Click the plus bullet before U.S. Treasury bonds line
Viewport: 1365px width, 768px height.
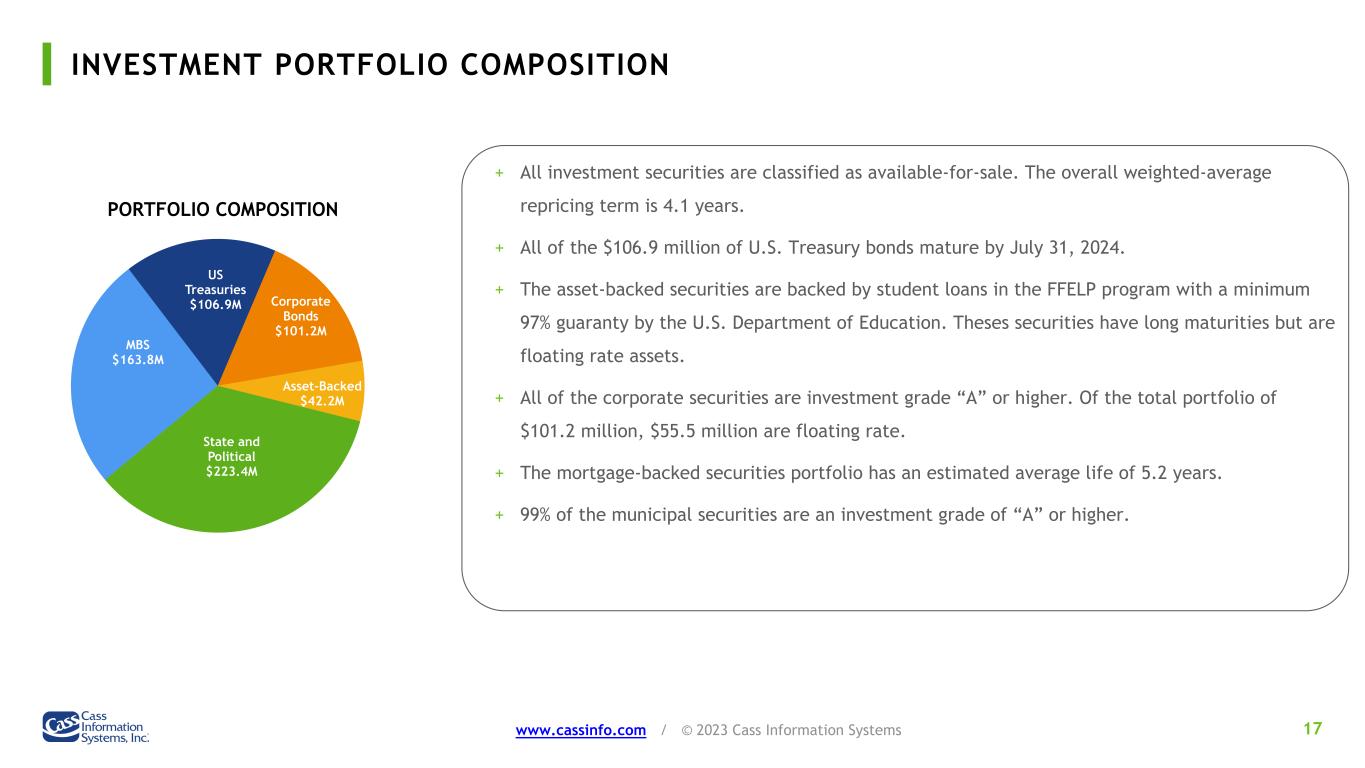[x=499, y=248]
